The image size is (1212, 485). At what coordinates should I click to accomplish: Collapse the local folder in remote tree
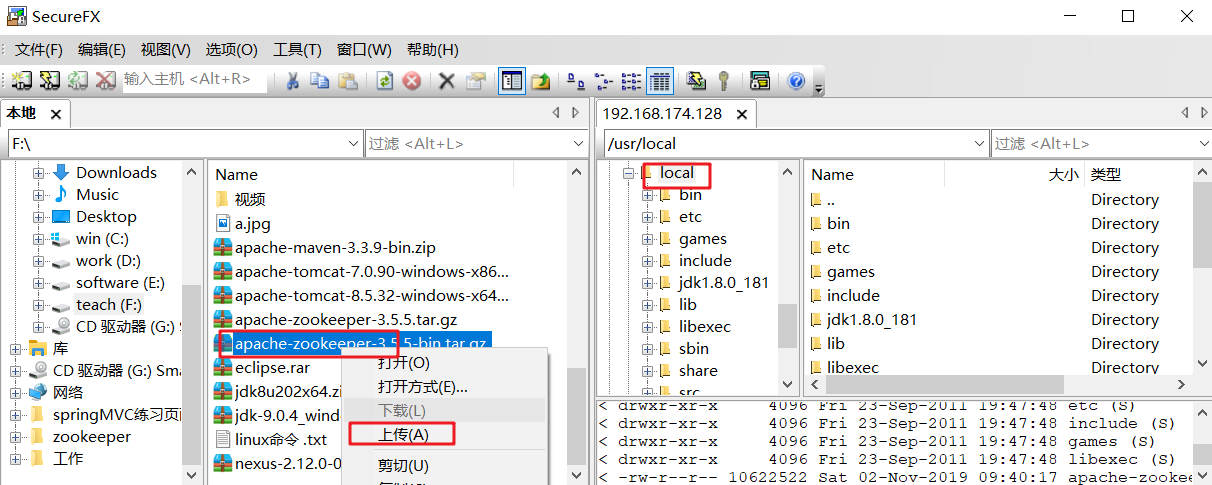(x=628, y=173)
